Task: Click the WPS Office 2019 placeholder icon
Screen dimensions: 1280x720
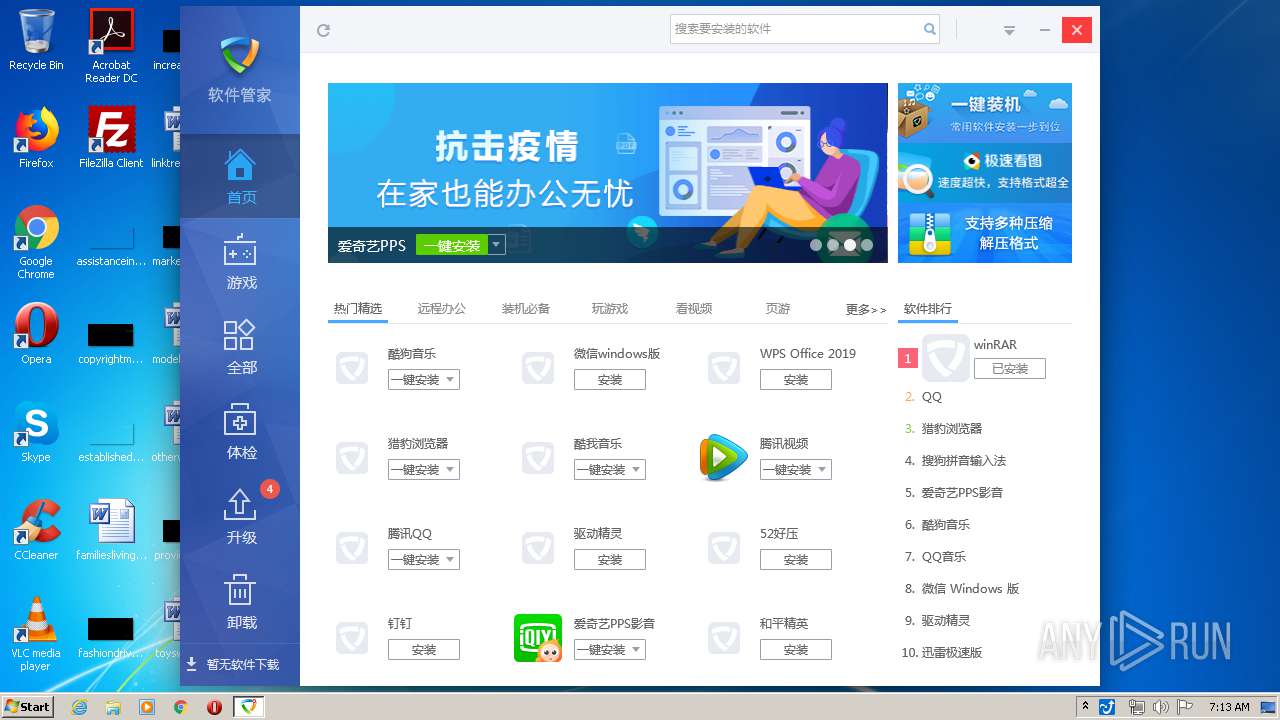Action: pos(724,368)
